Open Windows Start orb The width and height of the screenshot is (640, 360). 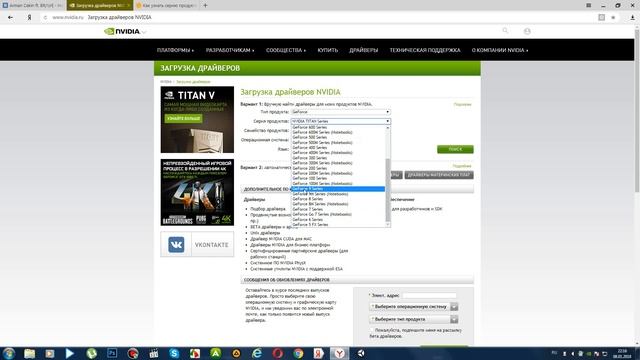[9, 353]
